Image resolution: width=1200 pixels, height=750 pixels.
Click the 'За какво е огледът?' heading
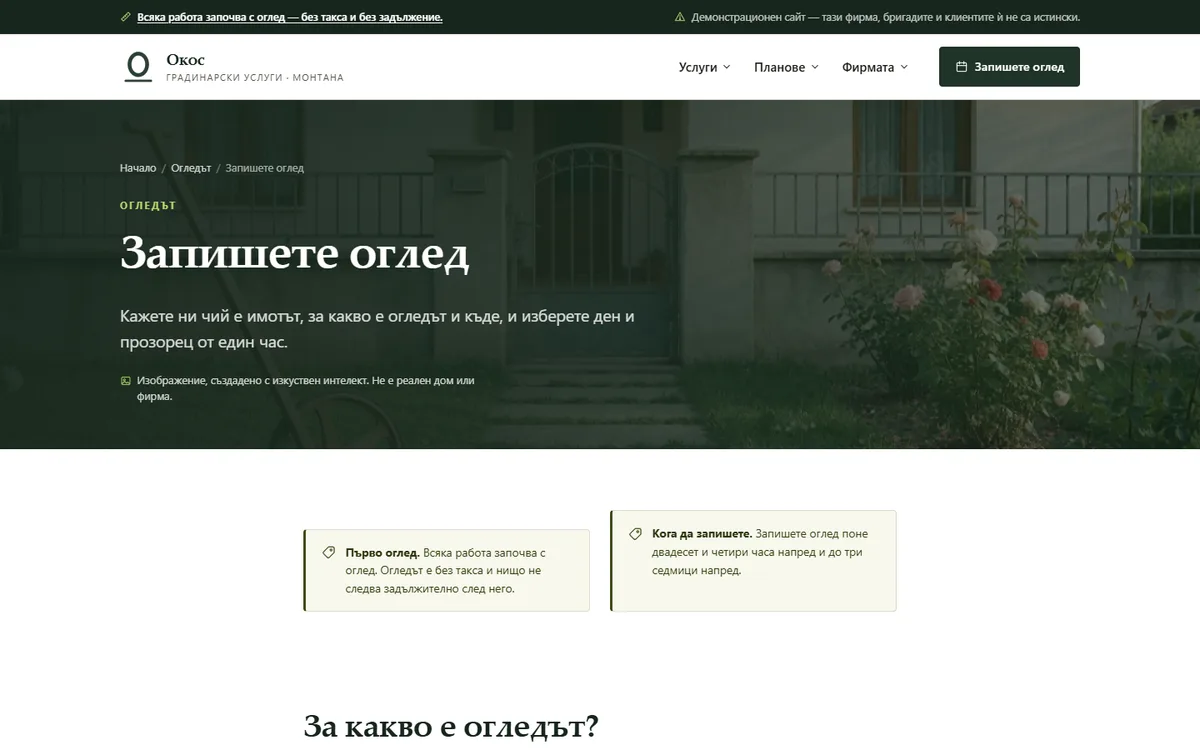(x=451, y=725)
